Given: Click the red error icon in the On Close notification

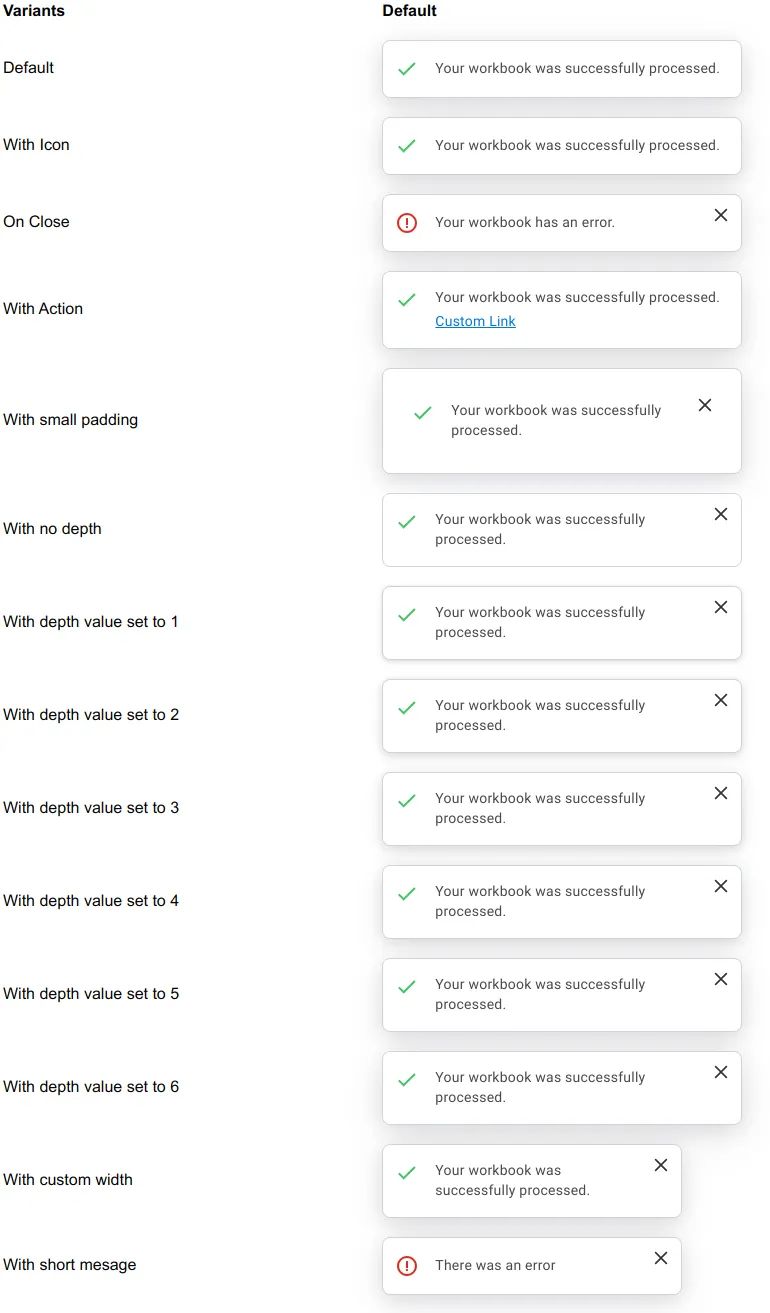Looking at the screenshot, I should (407, 223).
